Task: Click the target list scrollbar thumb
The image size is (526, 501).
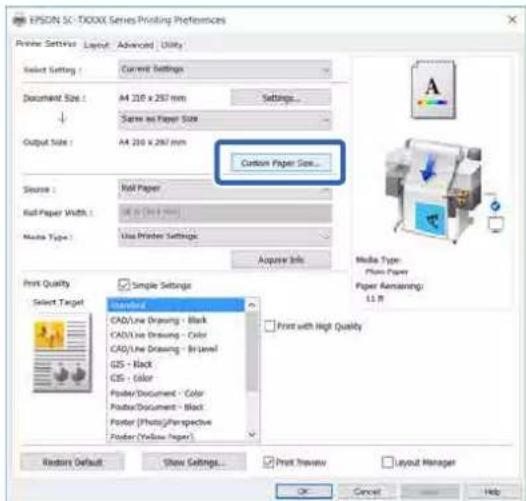Action: [252, 351]
